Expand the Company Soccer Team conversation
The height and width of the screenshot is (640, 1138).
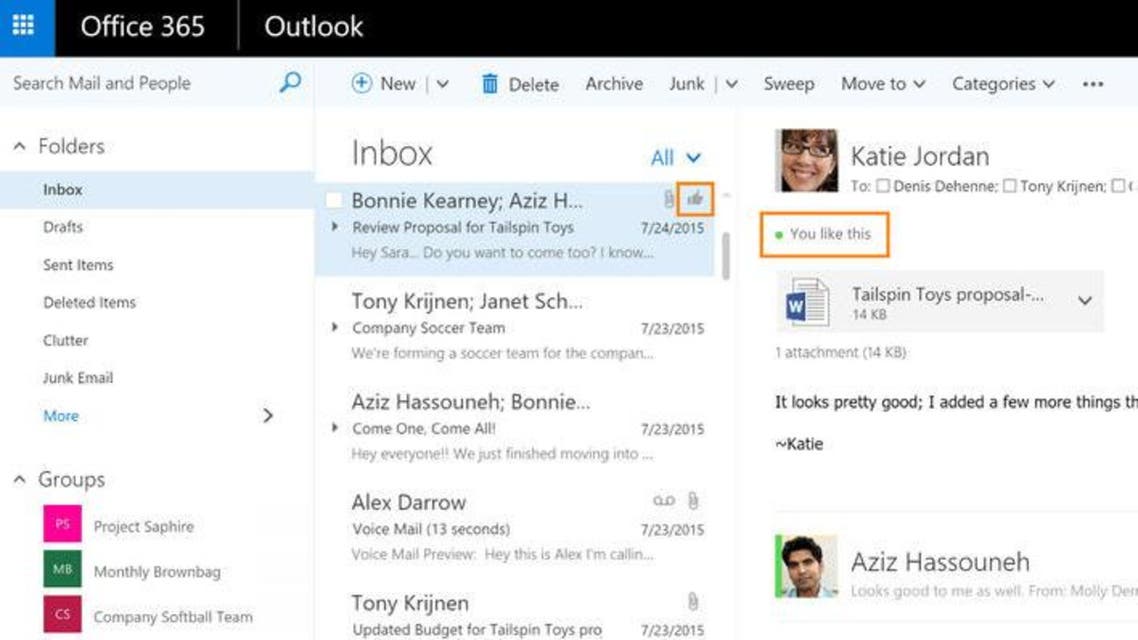(x=335, y=327)
